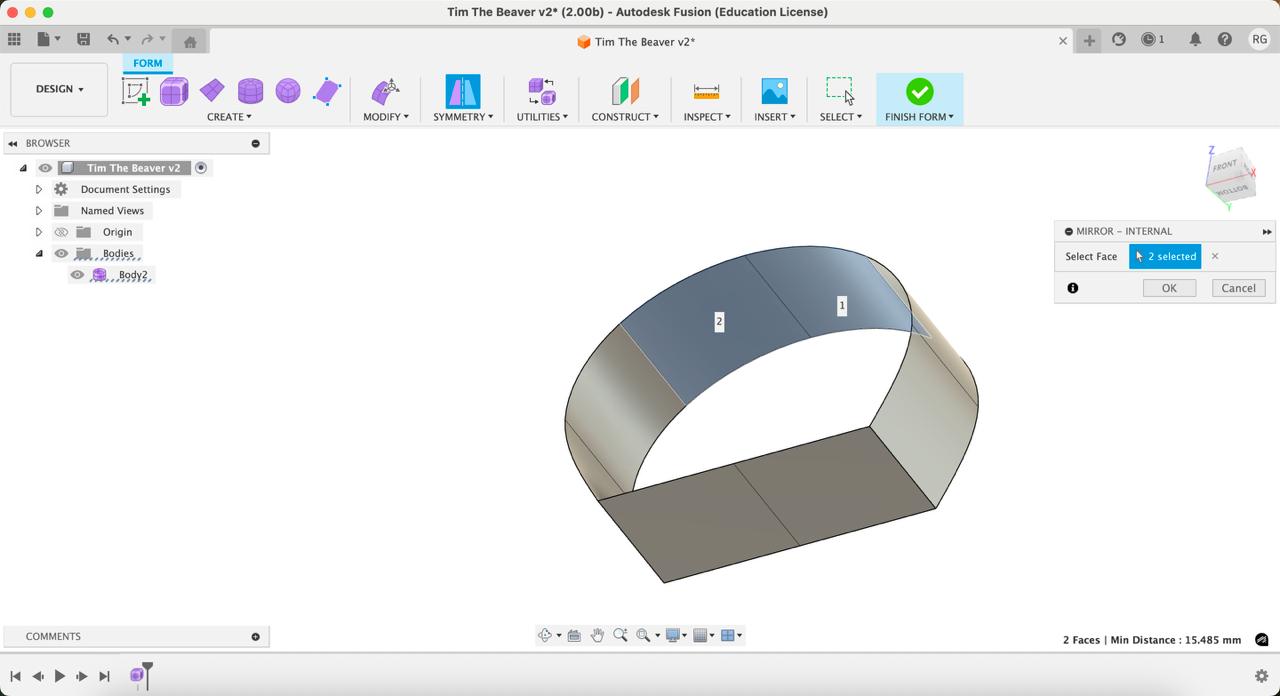Hide the Bodies folder
Viewport: 1280px width, 696px height.
point(61,254)
